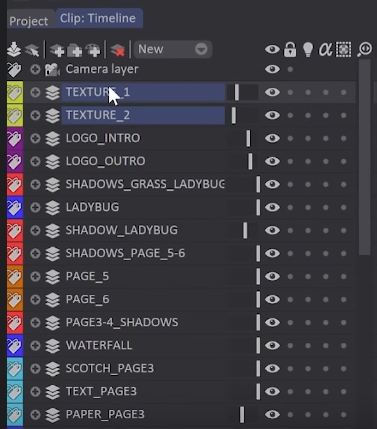
Task: Select the PAGE3-4_SHADOWS layer name
Action: tap(122, 322)
